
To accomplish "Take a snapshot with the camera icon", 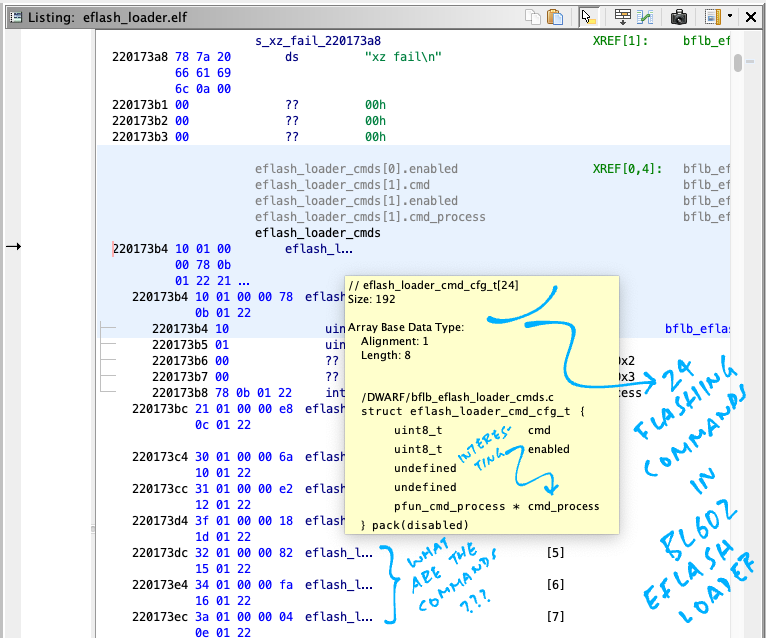I will [679, 17].
